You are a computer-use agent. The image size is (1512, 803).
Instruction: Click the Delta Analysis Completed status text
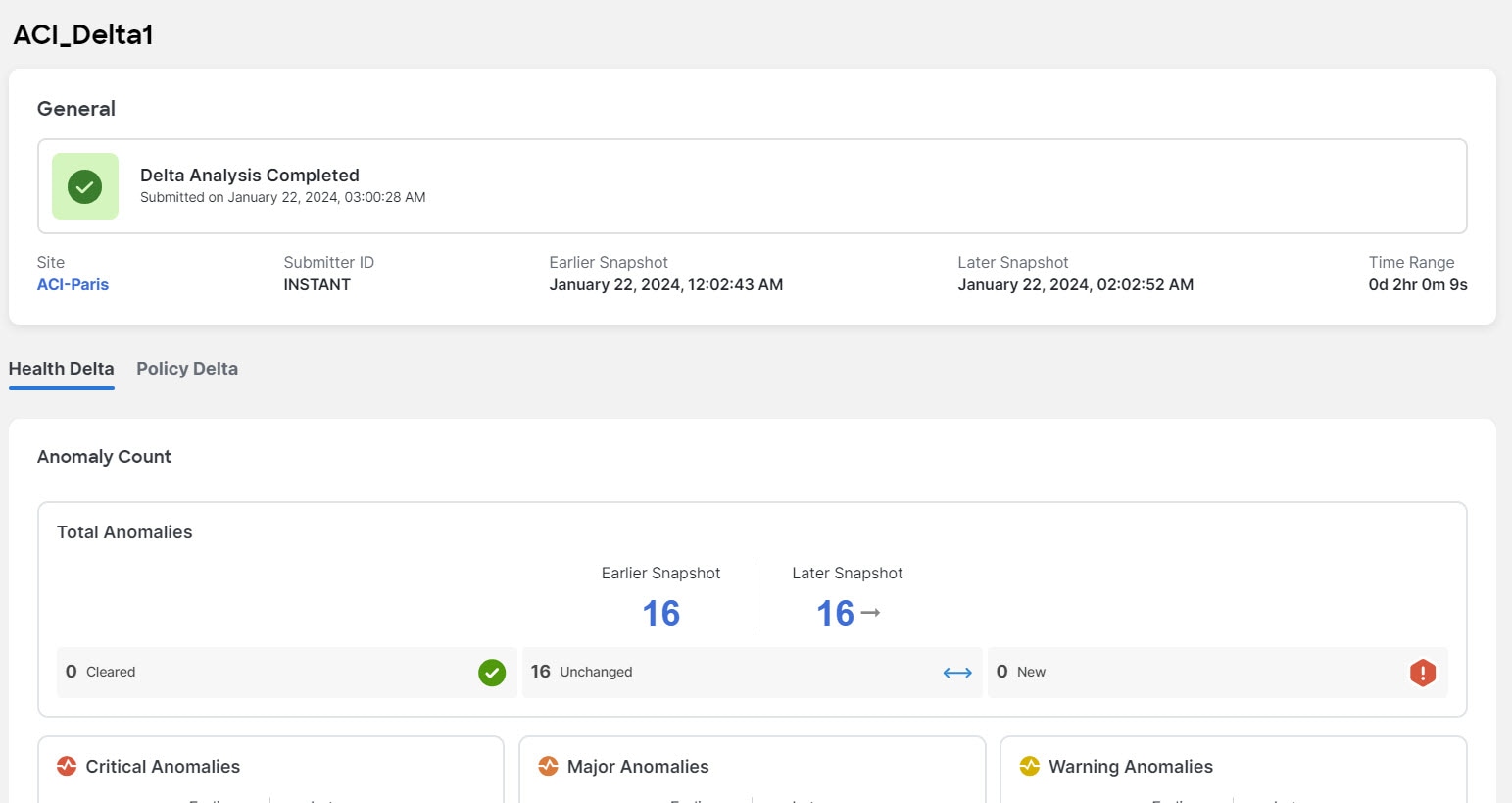(250, 176)
